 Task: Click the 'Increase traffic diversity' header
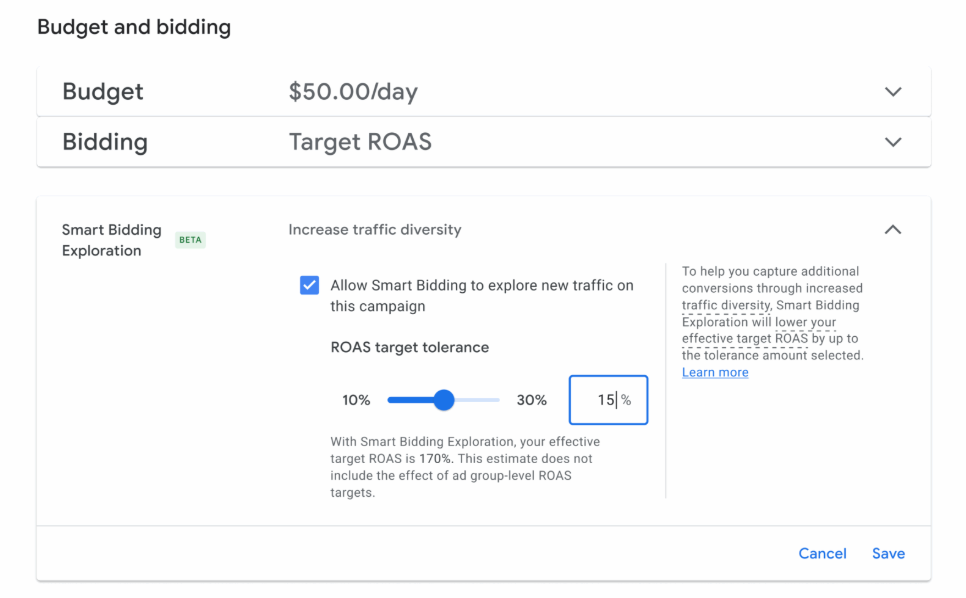pyautogui.click(x=375, y=230)
